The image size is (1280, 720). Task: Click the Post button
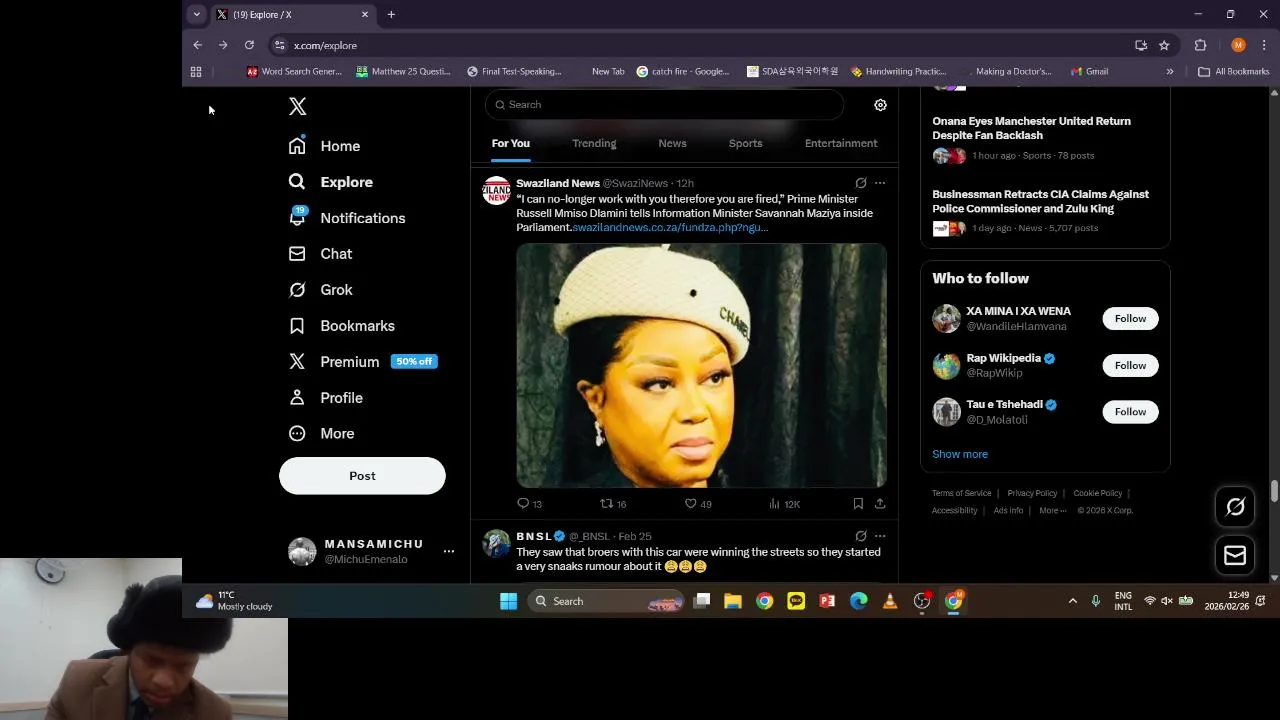tap(362, 476)
